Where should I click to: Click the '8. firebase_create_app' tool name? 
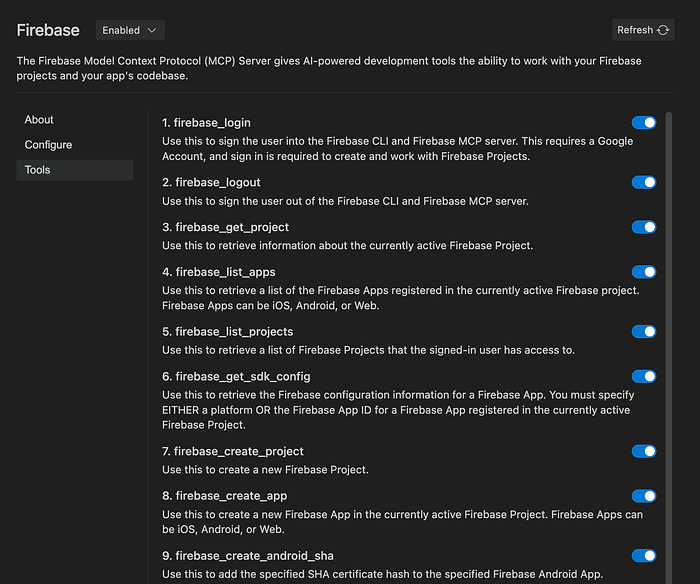[x=225, y=496]
